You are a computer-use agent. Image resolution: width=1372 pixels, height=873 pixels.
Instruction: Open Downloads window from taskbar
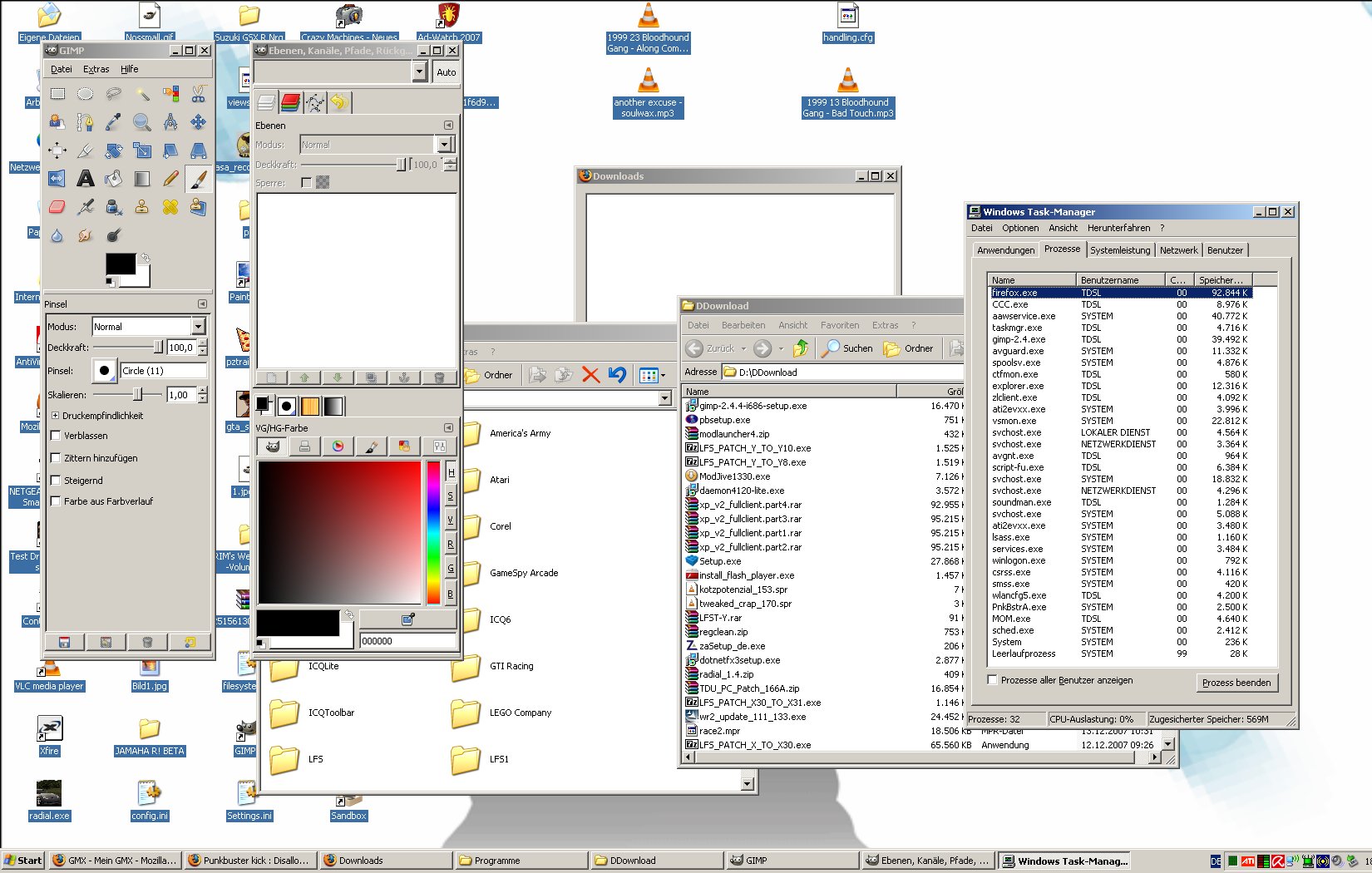[x=385, y=861]
